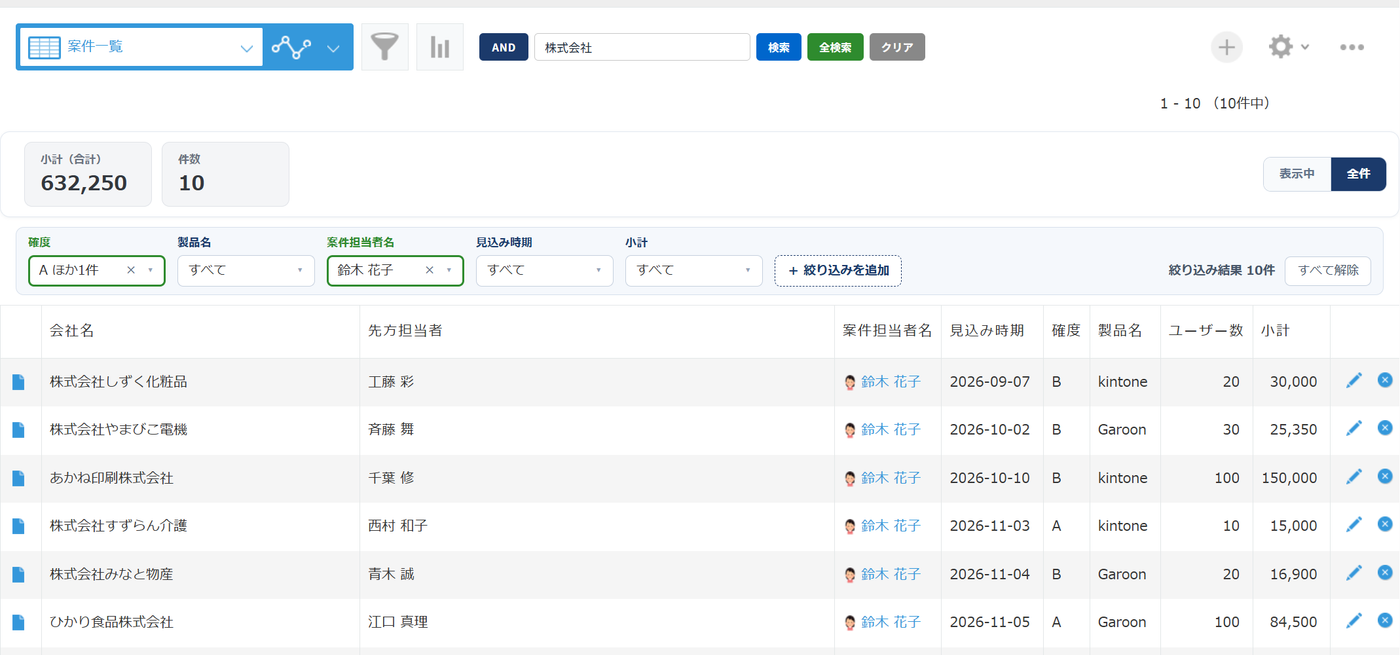Delete the 株式会社しずく化粧品 record
This screenshot has height=655, width=1400.
(x=1385, y=379)
